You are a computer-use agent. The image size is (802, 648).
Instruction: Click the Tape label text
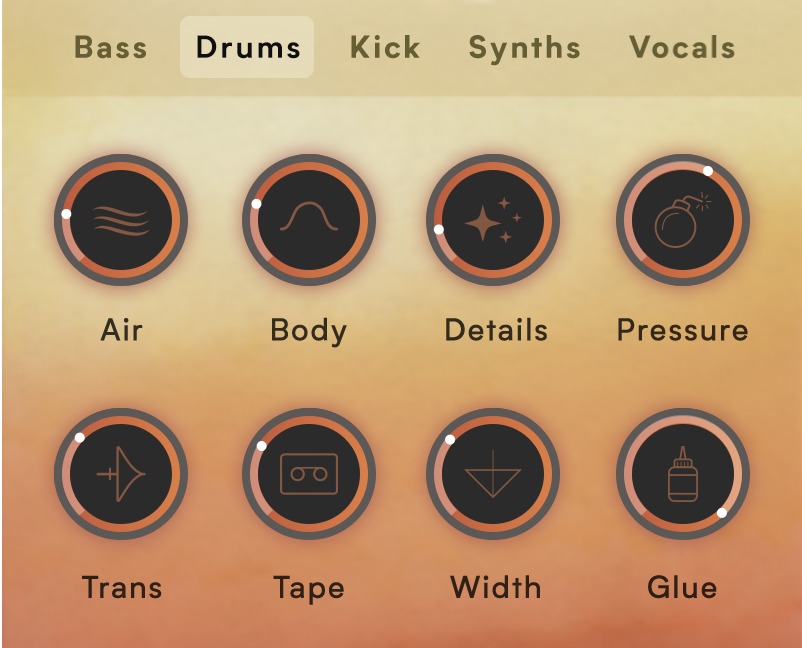(309, 588)
